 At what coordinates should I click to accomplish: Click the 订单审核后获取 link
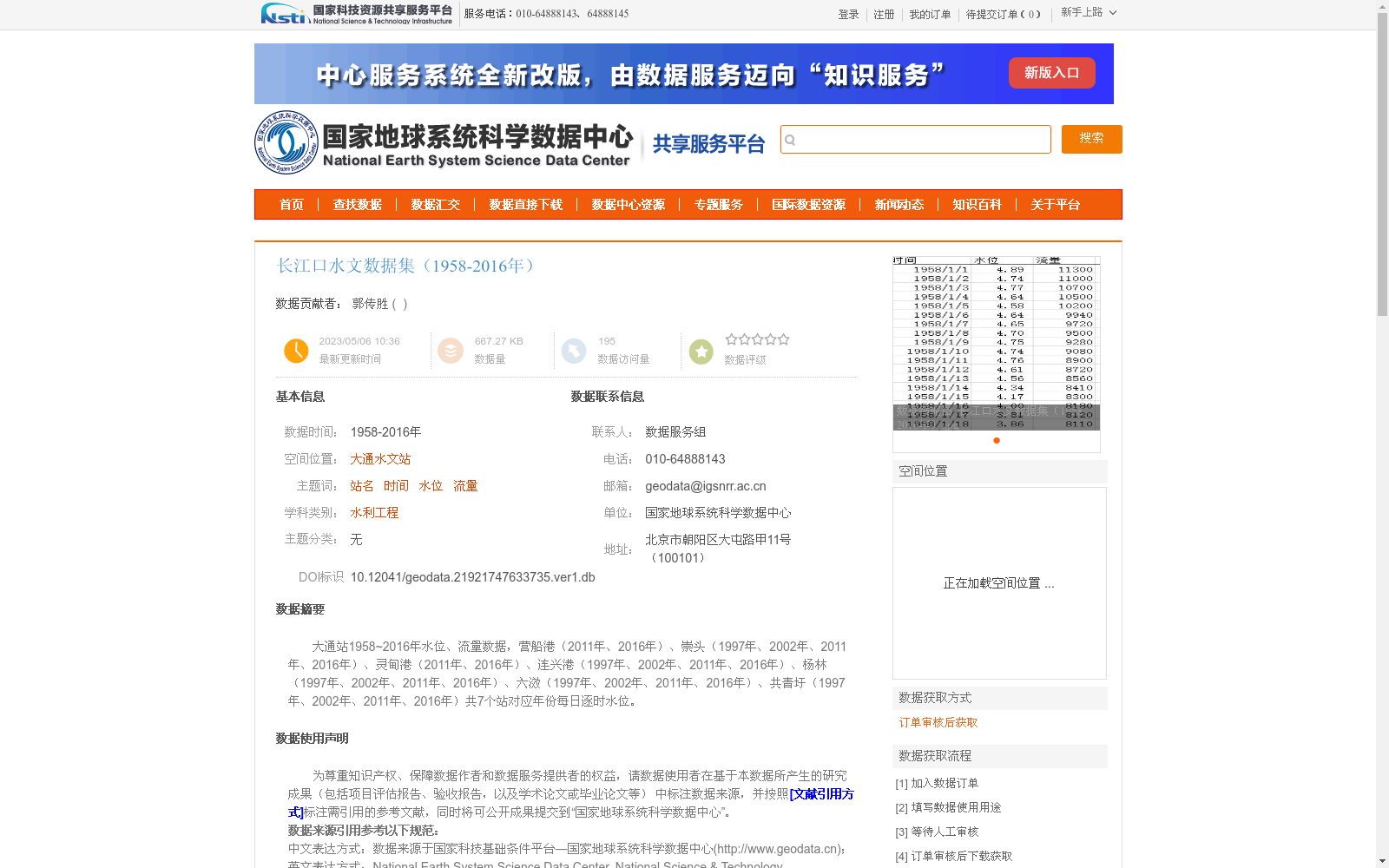(x=938, y=722)
